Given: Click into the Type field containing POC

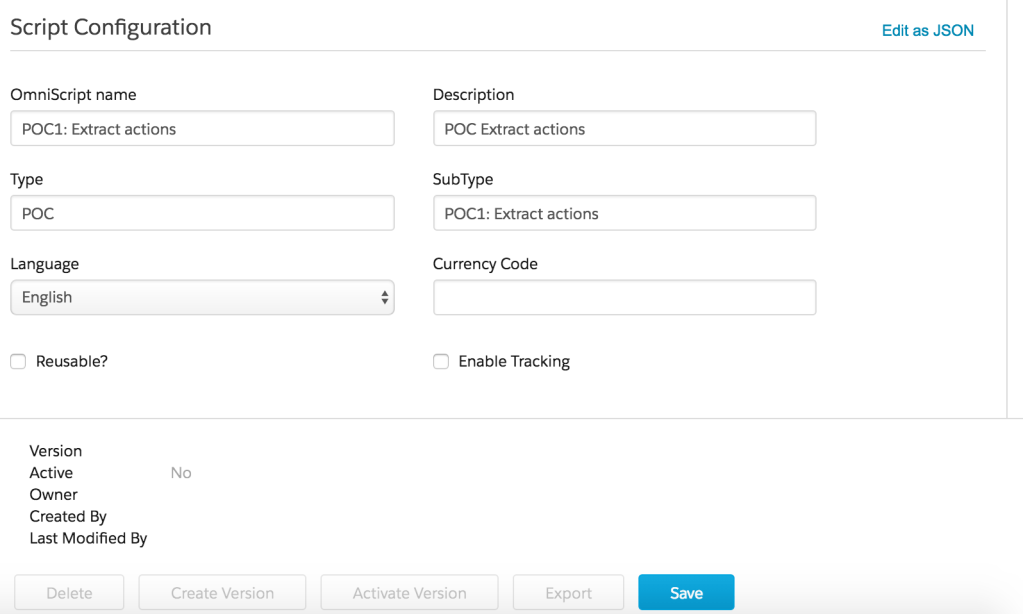Looking at the screenshot, I should click(202, 213).
